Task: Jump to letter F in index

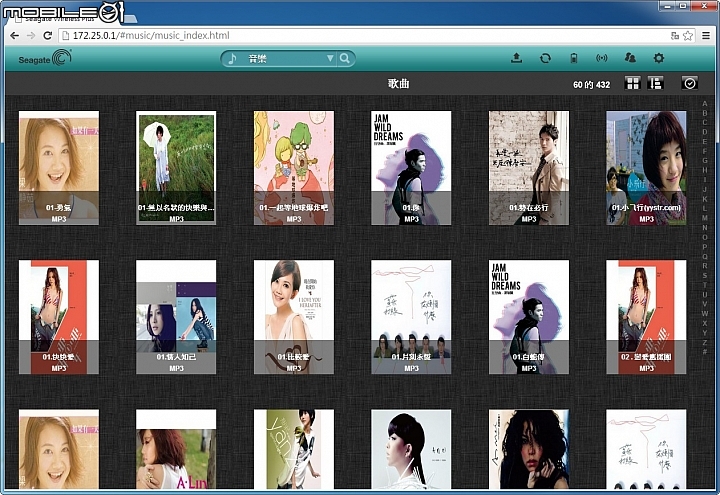Action: pos(705,151)
